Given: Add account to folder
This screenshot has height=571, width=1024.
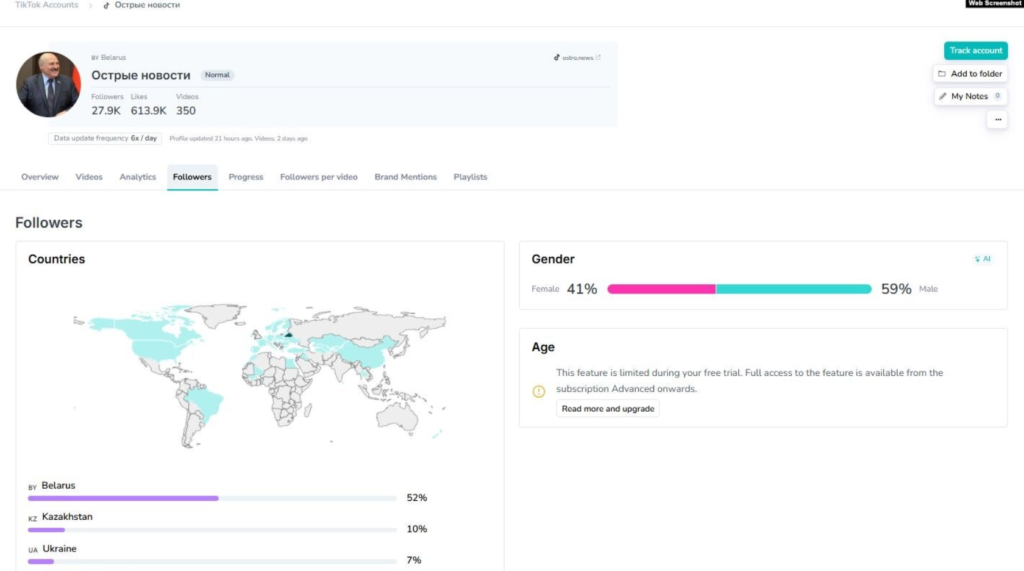Looking at the screenshot, I should (970, 74).
